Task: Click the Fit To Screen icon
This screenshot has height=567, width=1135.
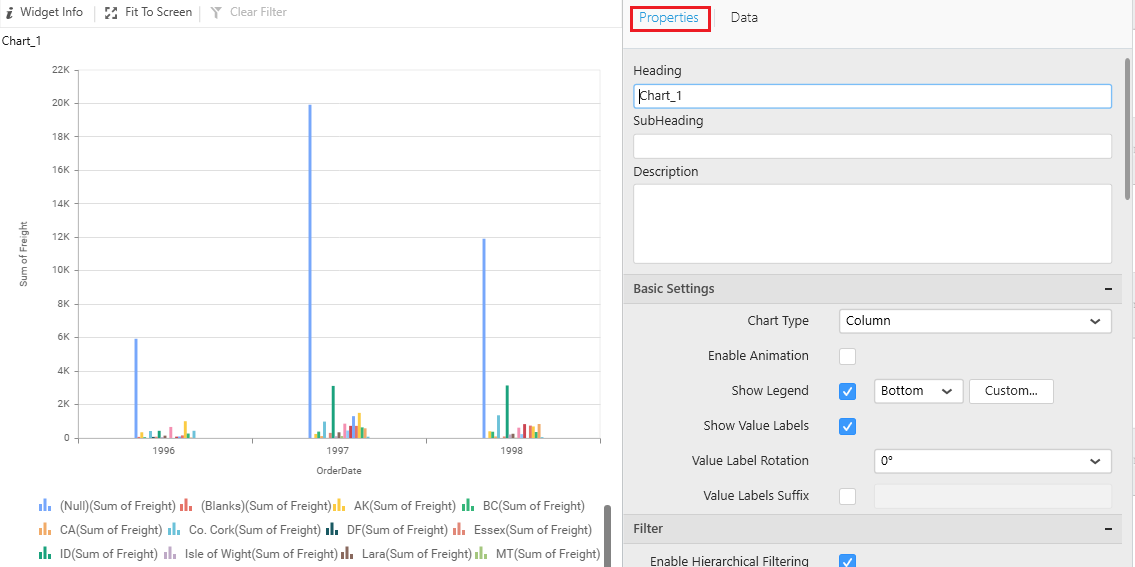Action: point(111,13)
